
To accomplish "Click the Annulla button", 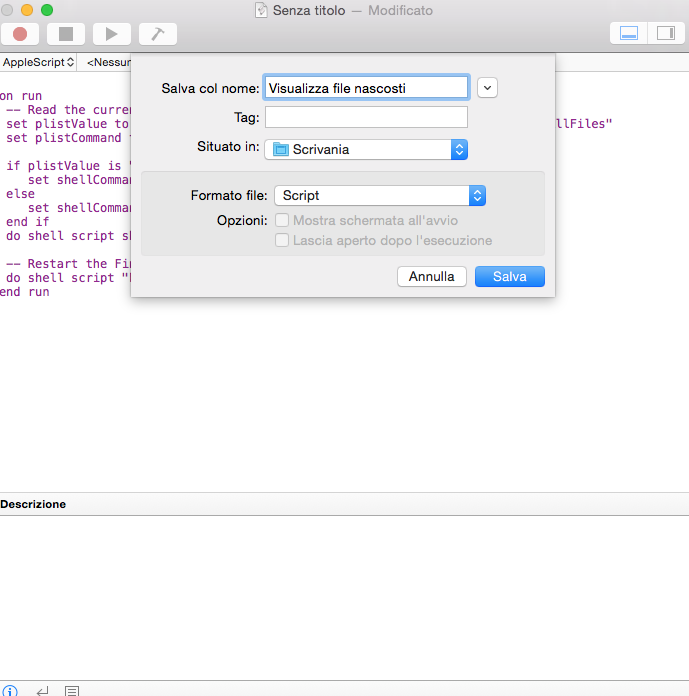I will pos(432,277).
